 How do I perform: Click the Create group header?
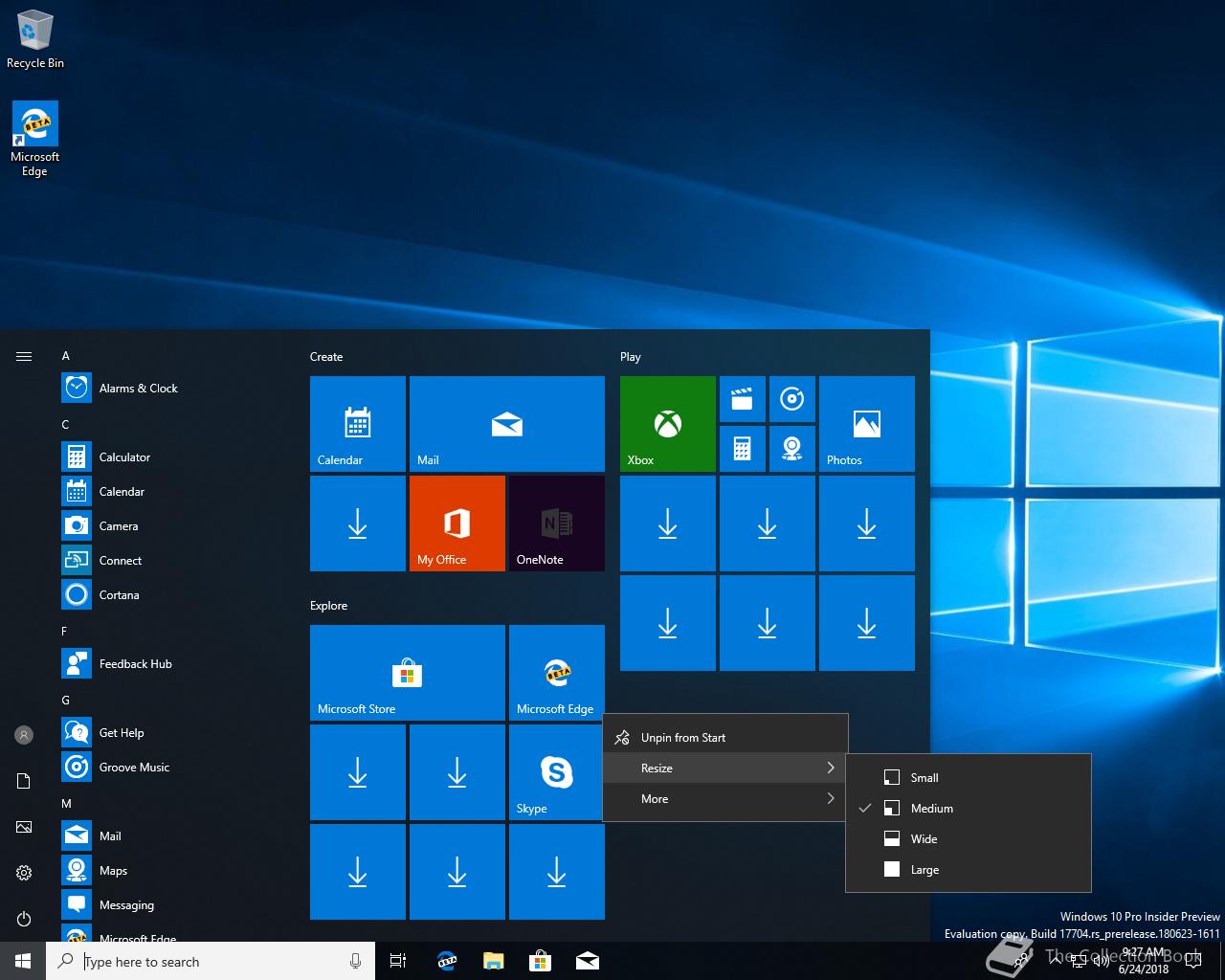coord(326,357)
